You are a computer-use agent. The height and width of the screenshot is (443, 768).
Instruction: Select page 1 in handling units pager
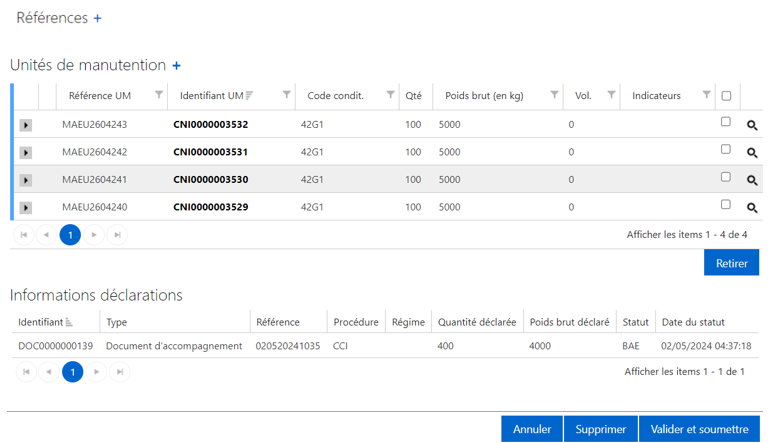(70, 235)
